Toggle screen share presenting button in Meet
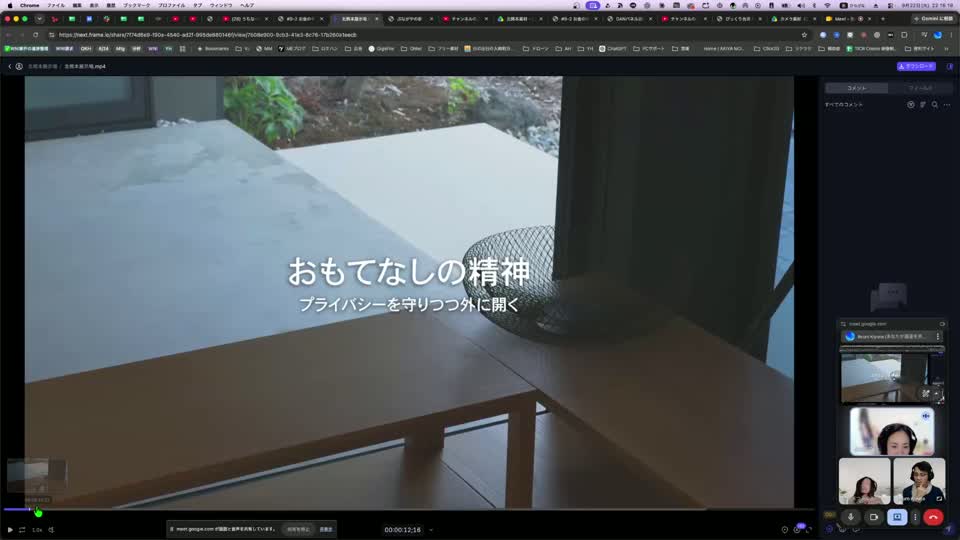 coord(897,517)
